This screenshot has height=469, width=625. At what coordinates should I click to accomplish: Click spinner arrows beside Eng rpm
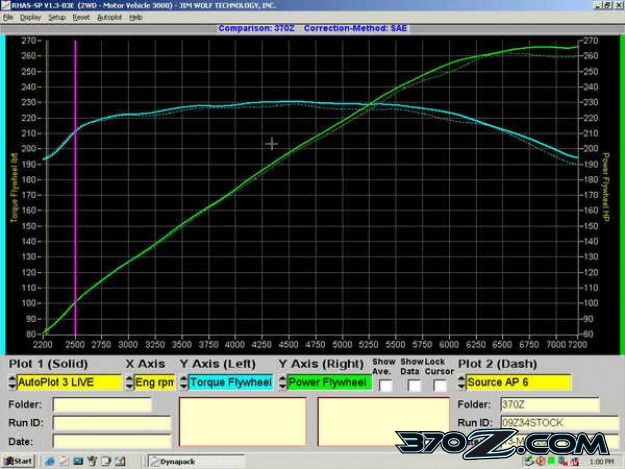(x=129, y=383)
